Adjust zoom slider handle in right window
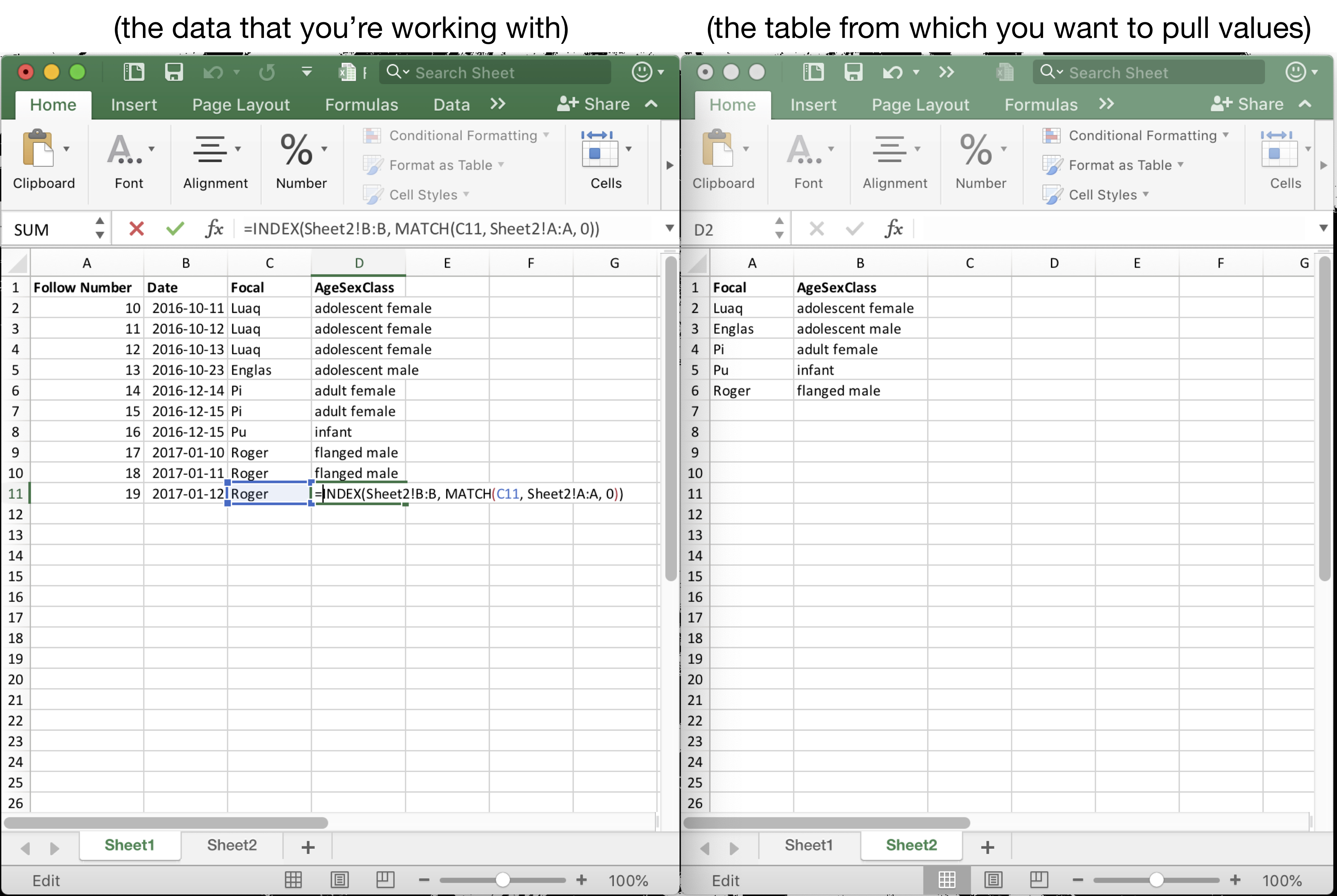Image resolution: width=1337 pixels, height=896 pixels. tap(1156, 880)
